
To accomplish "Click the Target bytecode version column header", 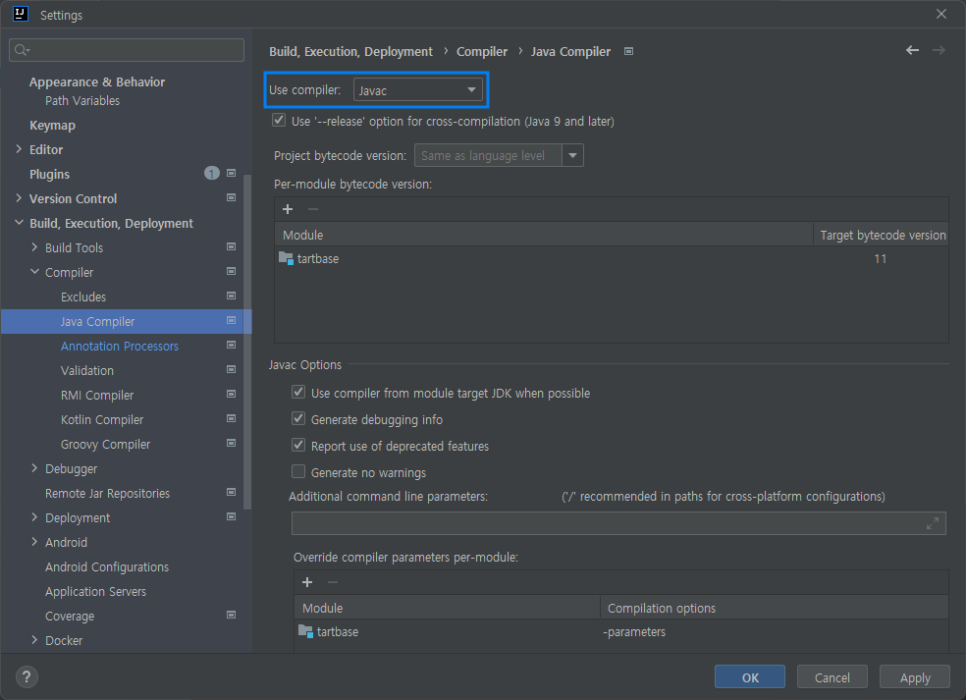I will coord(882,235).
